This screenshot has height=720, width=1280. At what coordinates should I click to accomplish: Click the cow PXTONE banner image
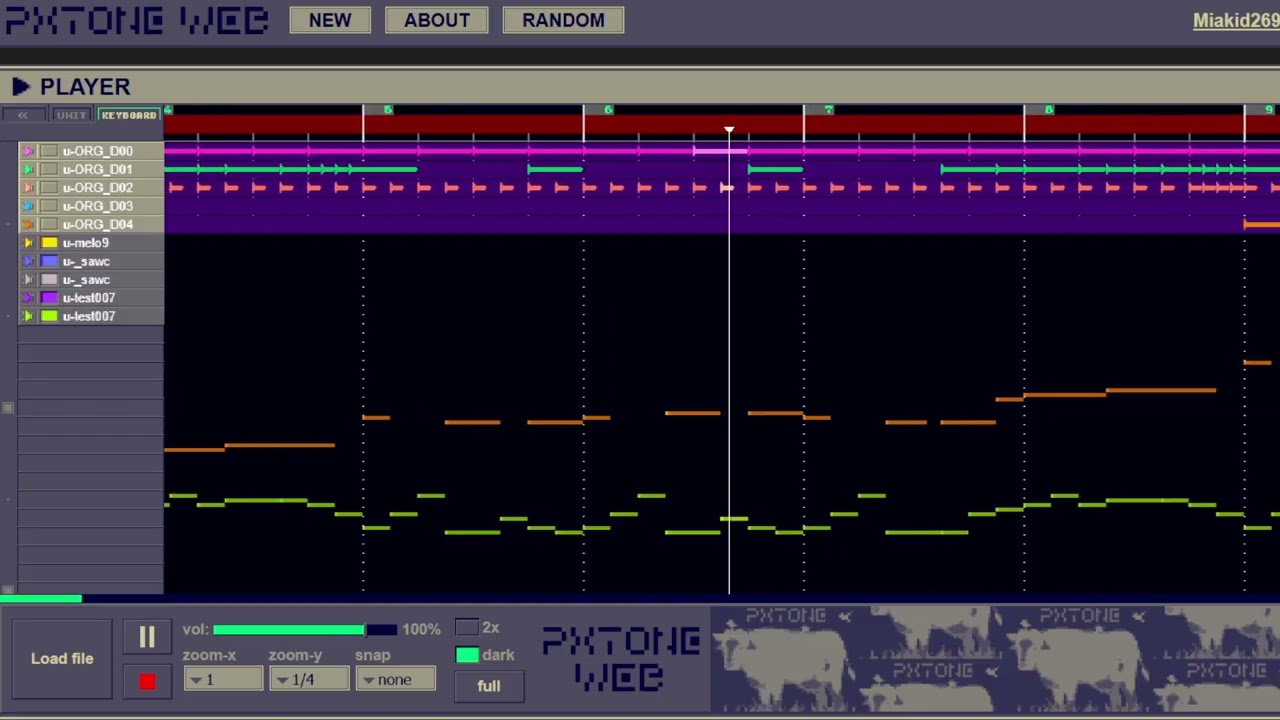click(x=995, y=658)
